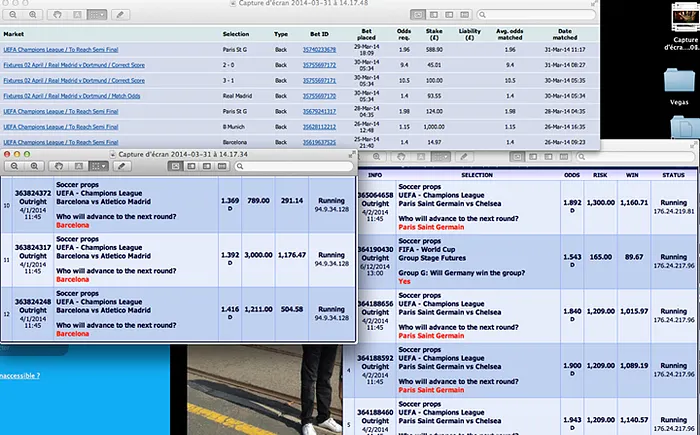The height and width of the screenshot is (435, 700).
Task: Enter full screen from the 14.17.34 window arrows
Action: coord(352,154)
